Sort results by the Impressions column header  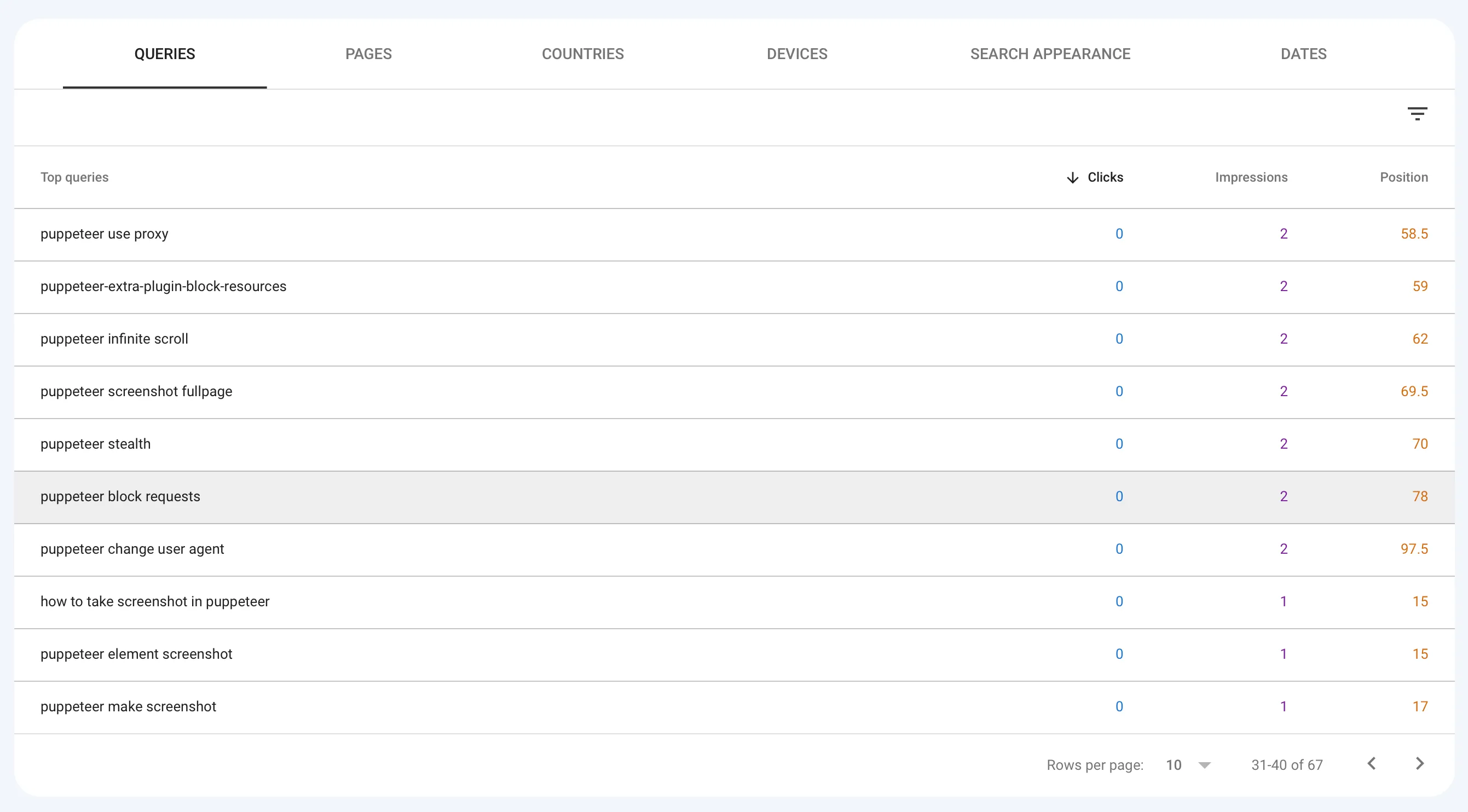pyautogui.click(x=1251, y=177)
